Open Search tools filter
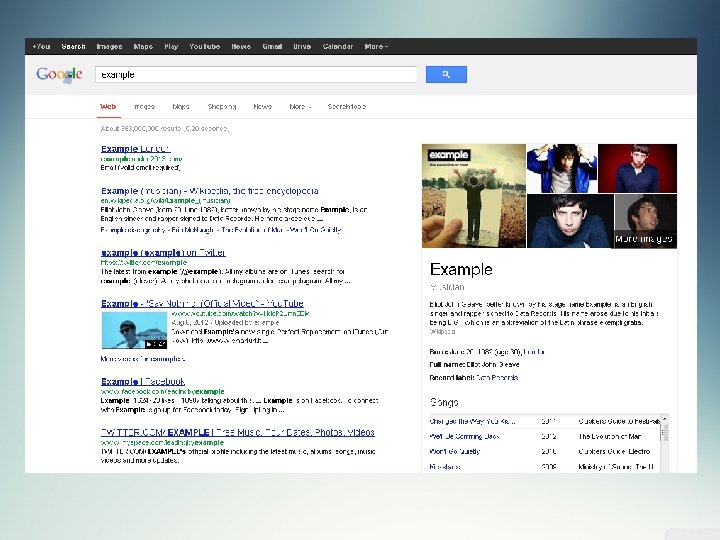The width and height of the screenshot is (720, 540). click(347, 107)
